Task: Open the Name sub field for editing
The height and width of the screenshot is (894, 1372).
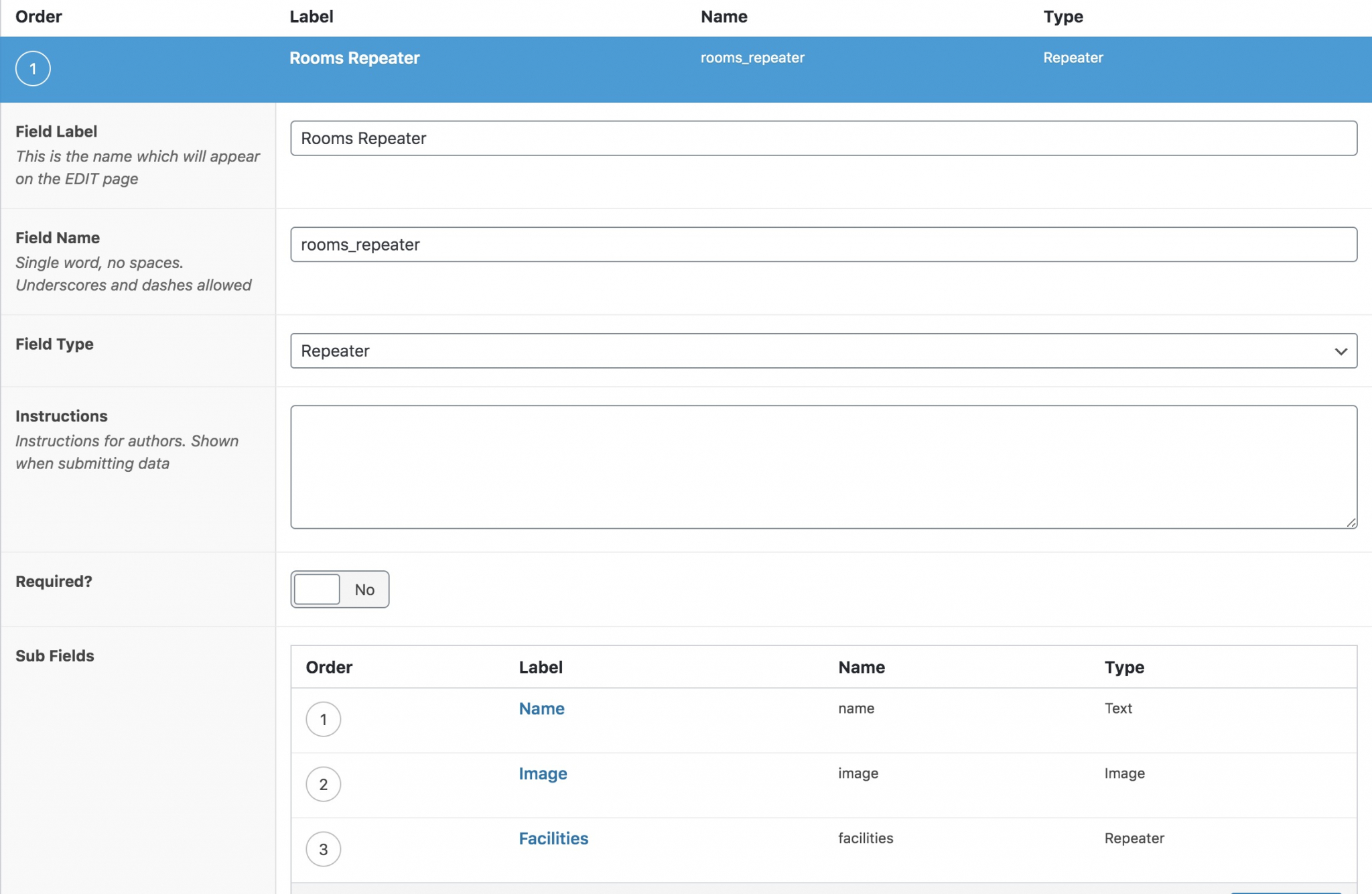Action: pyautogui.click(x=541, y=708)
